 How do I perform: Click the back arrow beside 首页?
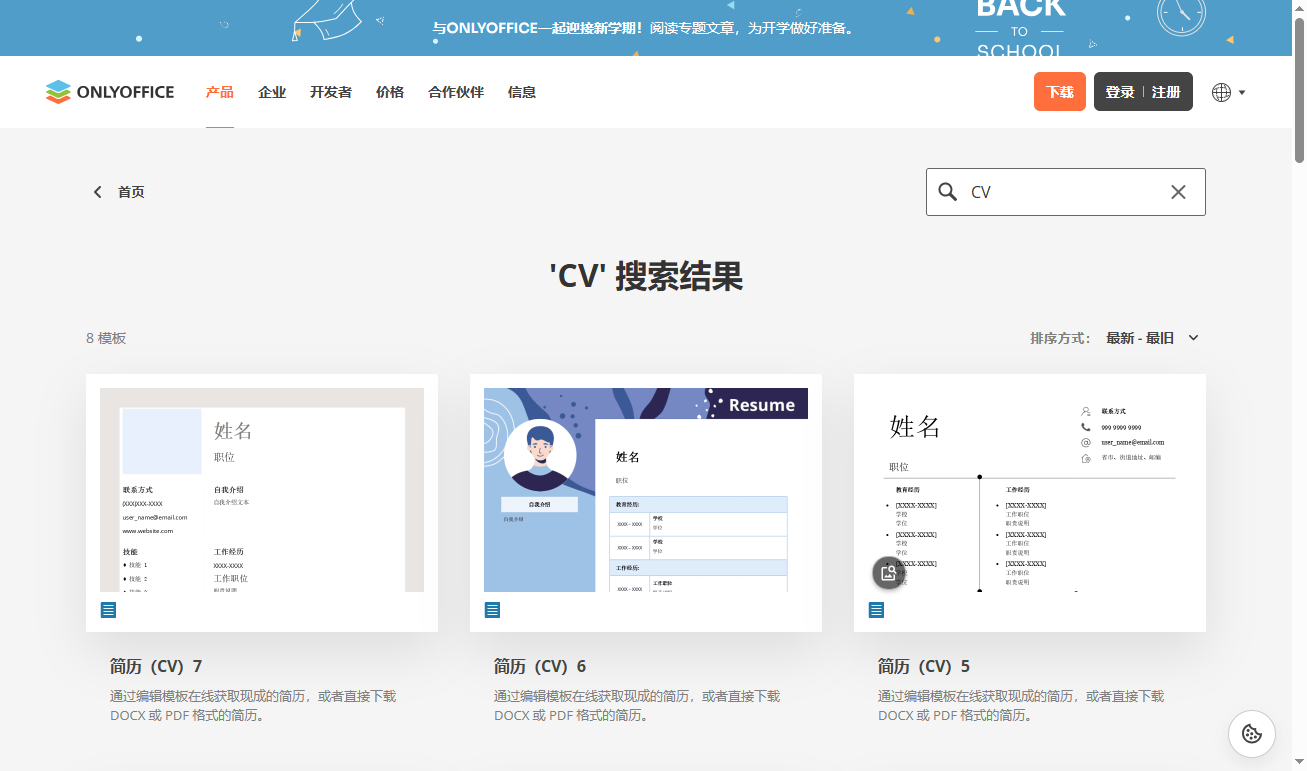(97, 192)
